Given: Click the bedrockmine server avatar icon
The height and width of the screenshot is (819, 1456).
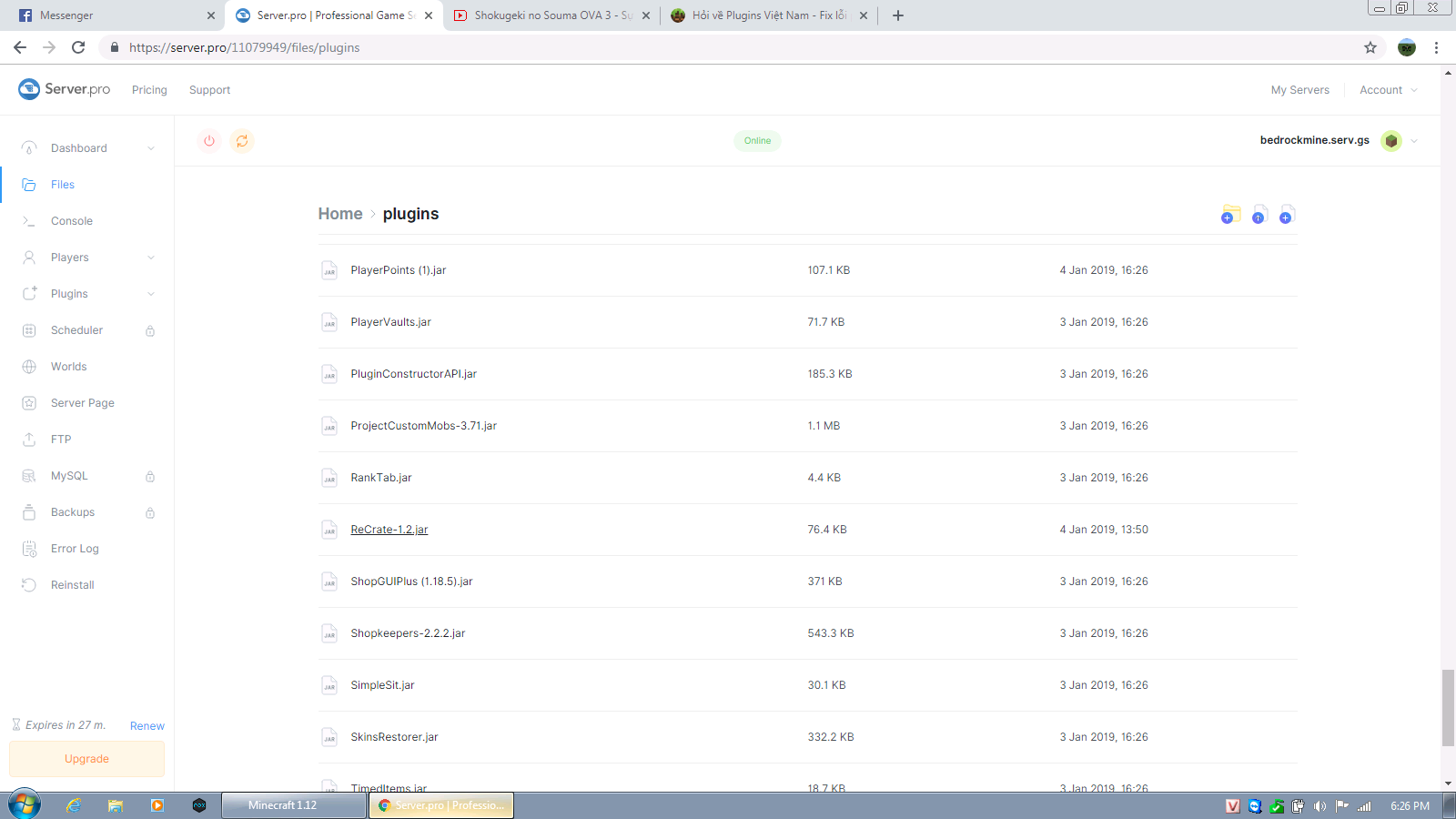Looking at the screenshot, I should coord(1390,141).
